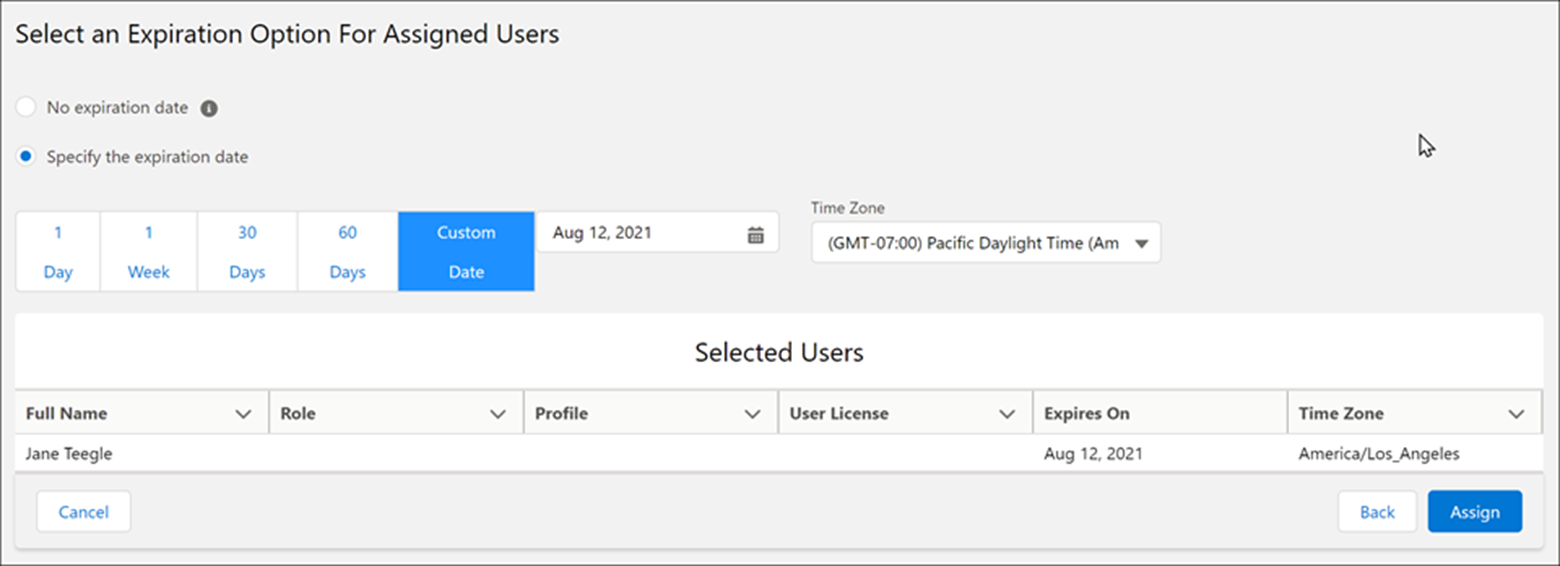Expand the Time Zone column menu chevron
The image size is (1560, 566).
(1516, 414)
